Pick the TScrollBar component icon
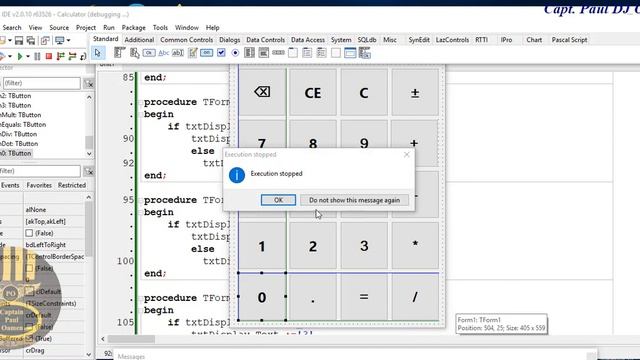Image resolution: width=640 pixels, height=360 pixels. click(x=278, y=53)
